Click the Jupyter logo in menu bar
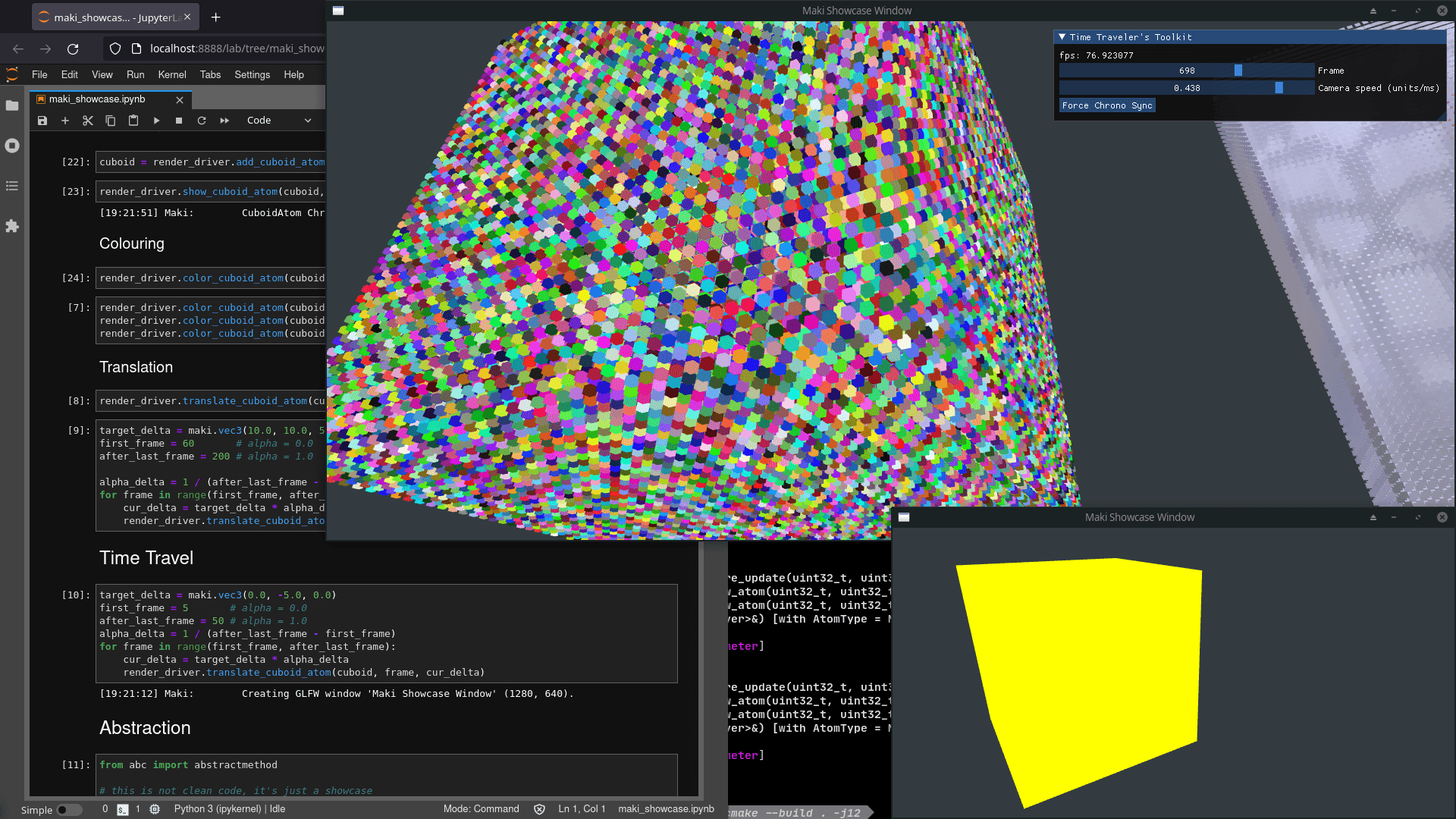 (12, 74)
